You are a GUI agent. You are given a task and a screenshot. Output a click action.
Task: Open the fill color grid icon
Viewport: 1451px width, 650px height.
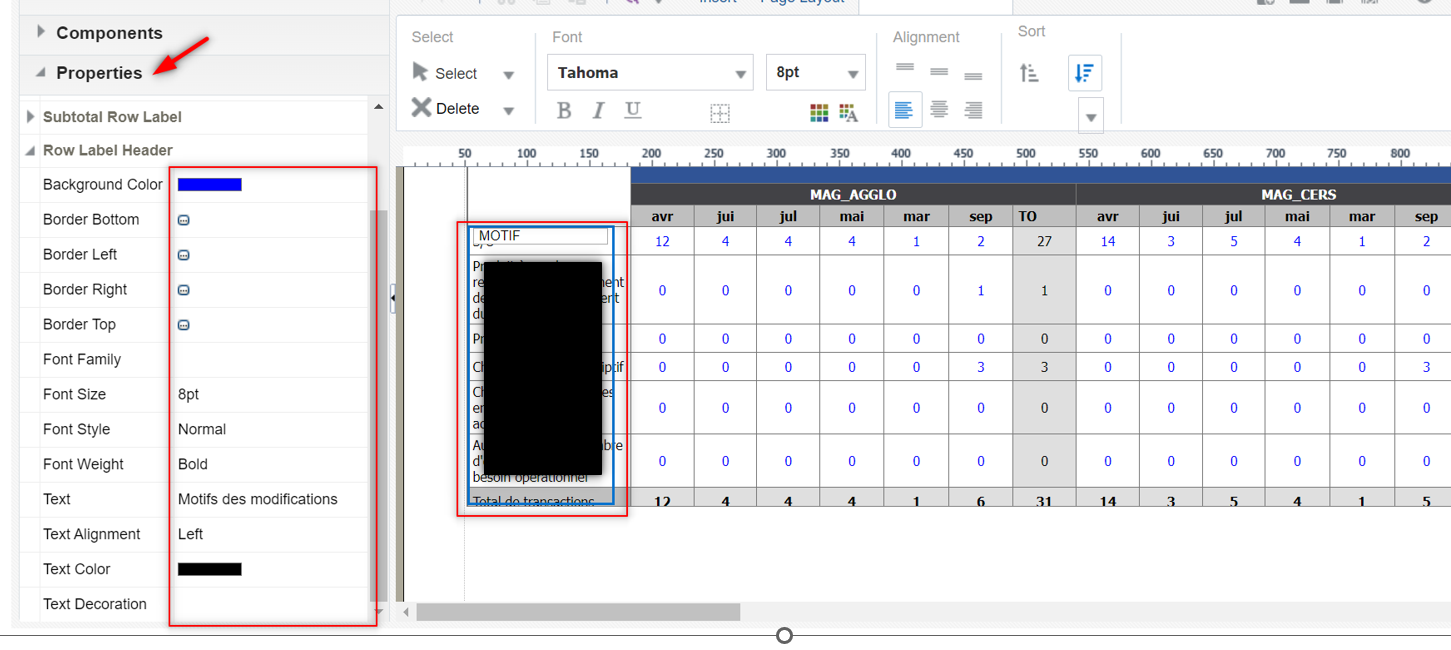click(818, 112)
